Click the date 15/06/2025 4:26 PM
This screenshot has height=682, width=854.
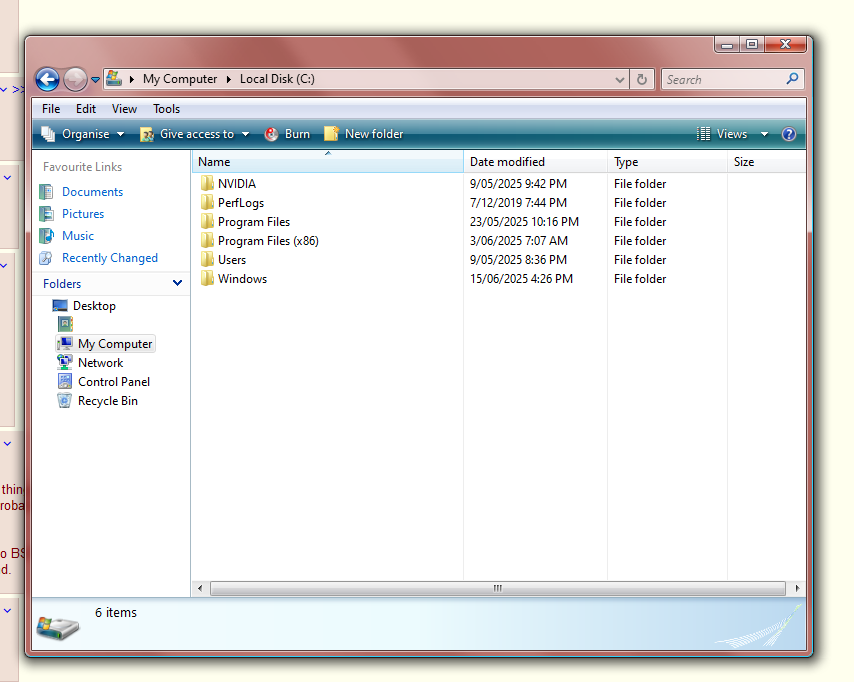[521, 279]
